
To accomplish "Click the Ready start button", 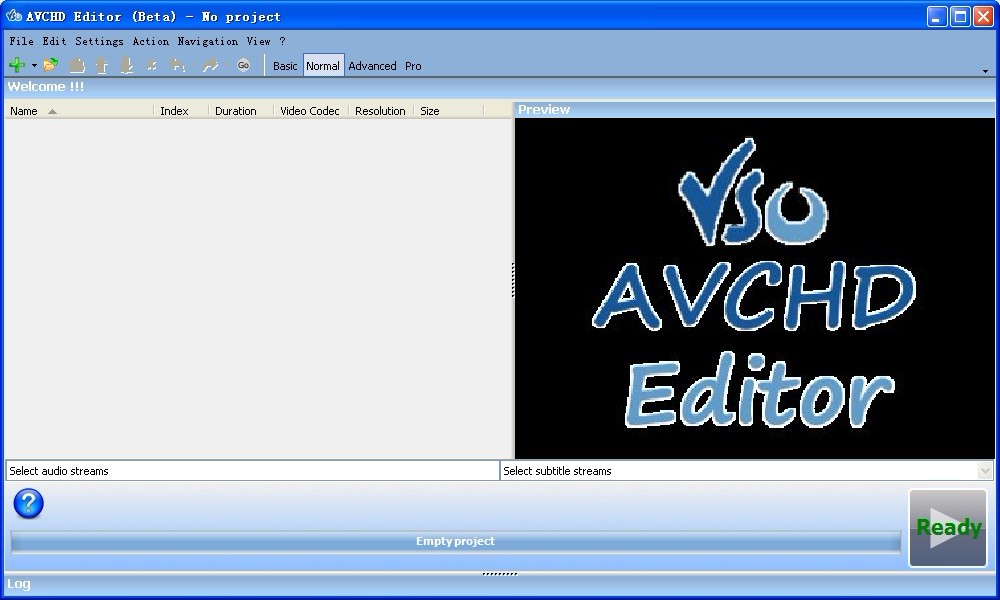I will pos(948,527).
